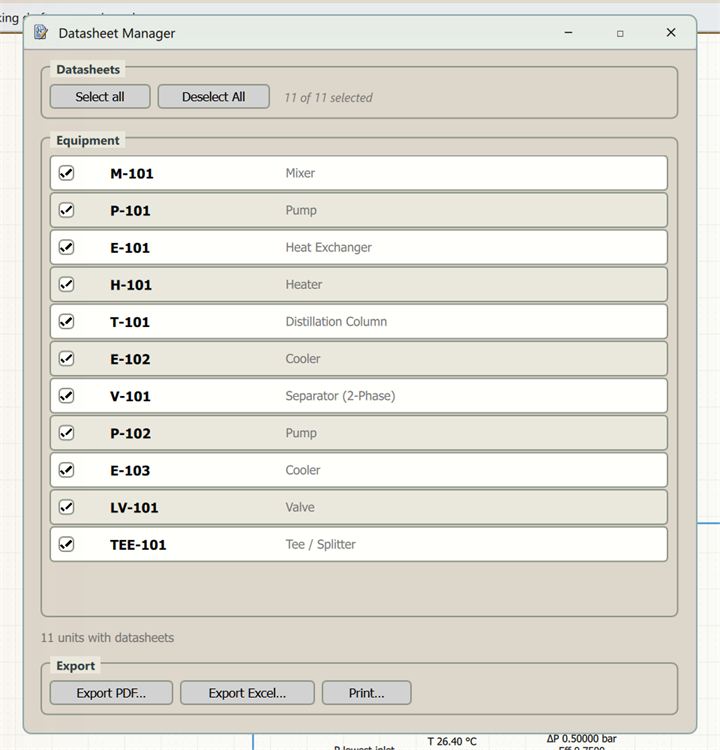720x750 pixels.
Task: Toggle the E-102 Cooler checkbox
Action: pos(66,358)
